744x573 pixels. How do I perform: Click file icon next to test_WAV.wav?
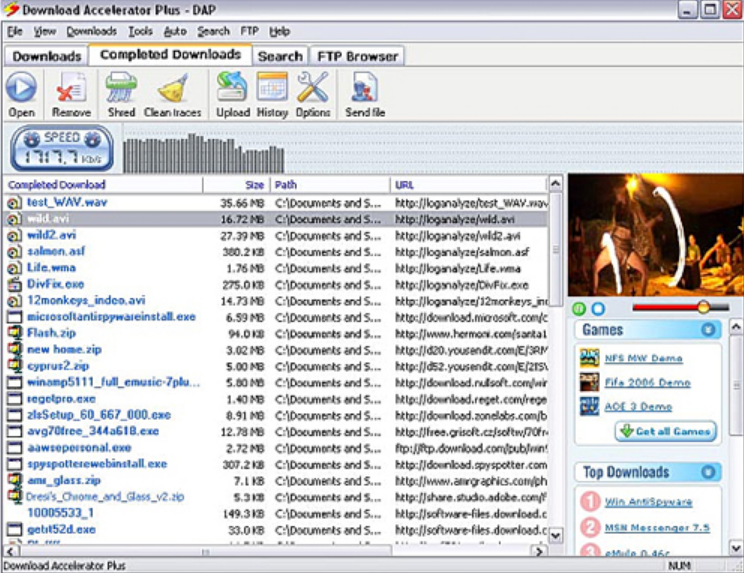coord(15,203)
